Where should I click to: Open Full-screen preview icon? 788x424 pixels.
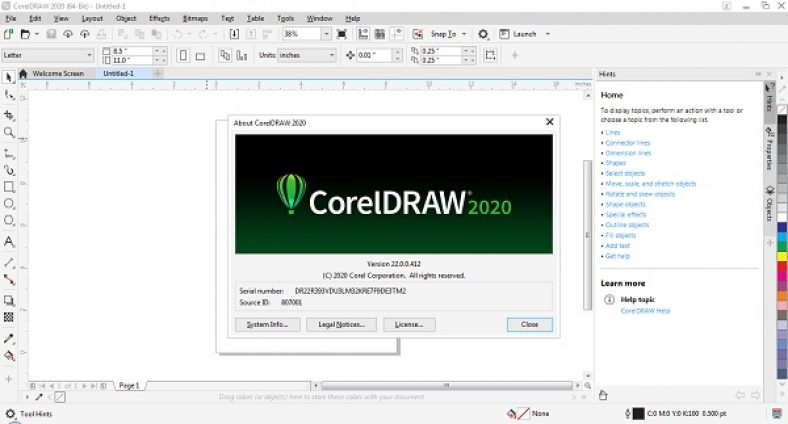click(342, 34)
